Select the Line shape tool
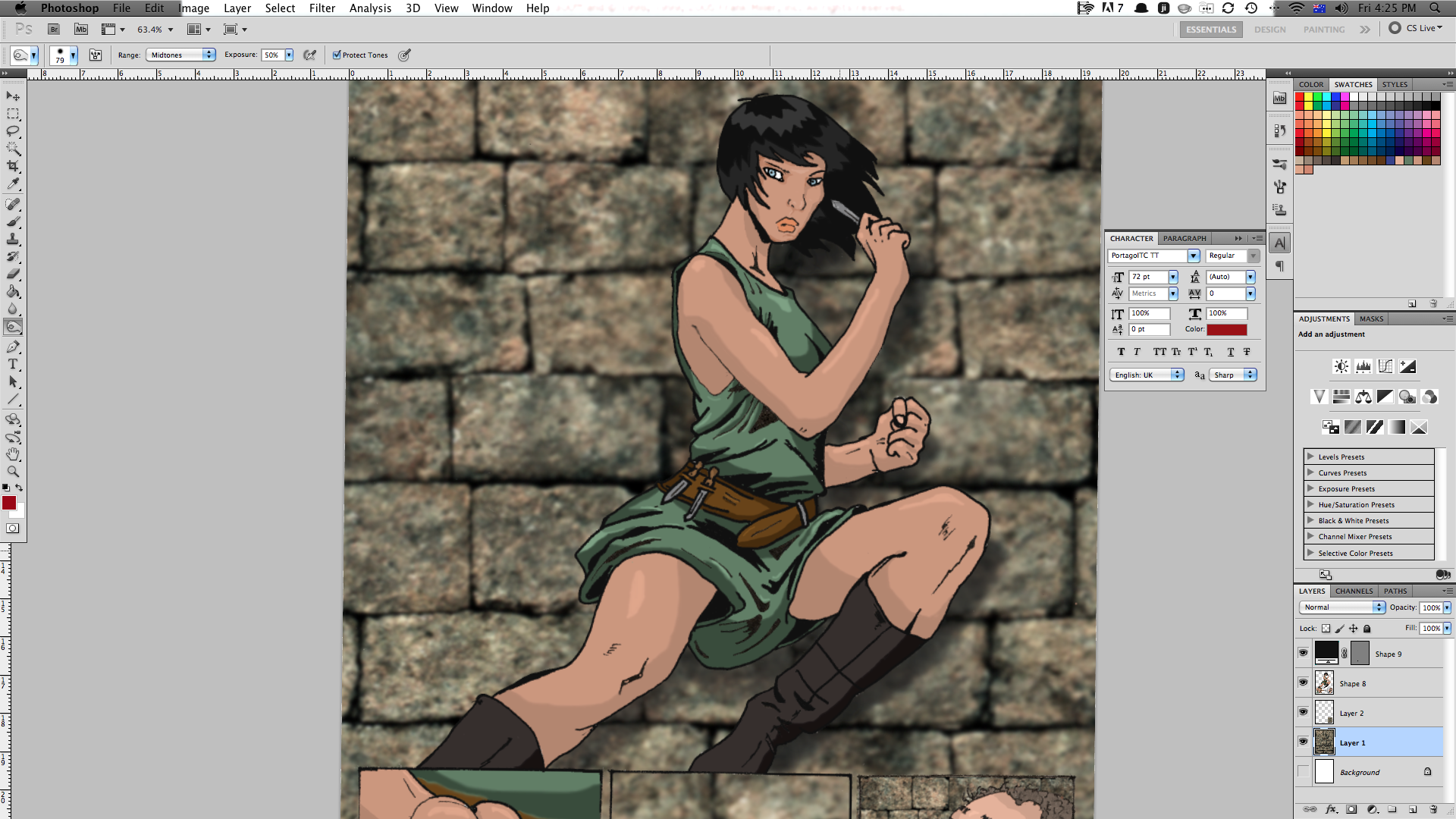 coord(13,399)
